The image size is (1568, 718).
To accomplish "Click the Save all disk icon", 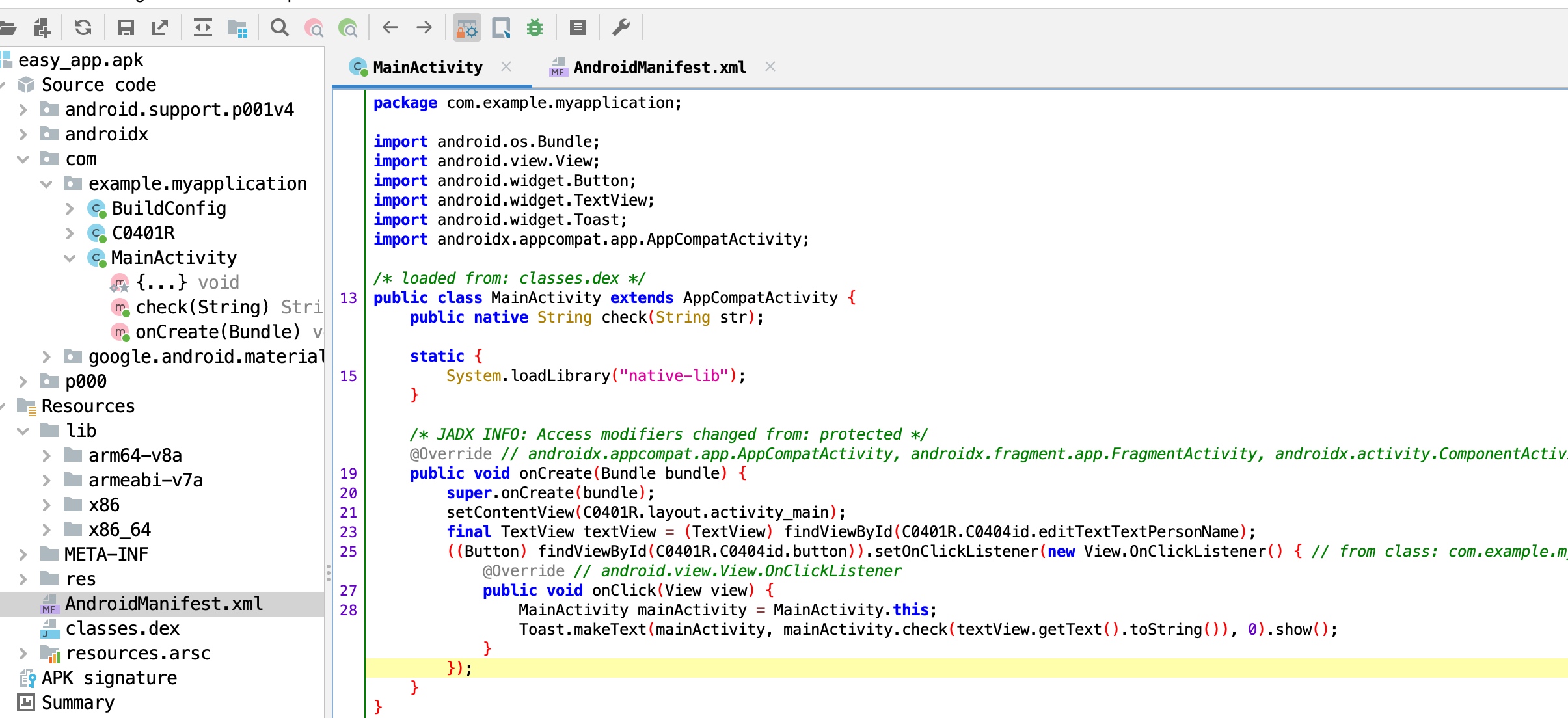I will coord(126,27).
